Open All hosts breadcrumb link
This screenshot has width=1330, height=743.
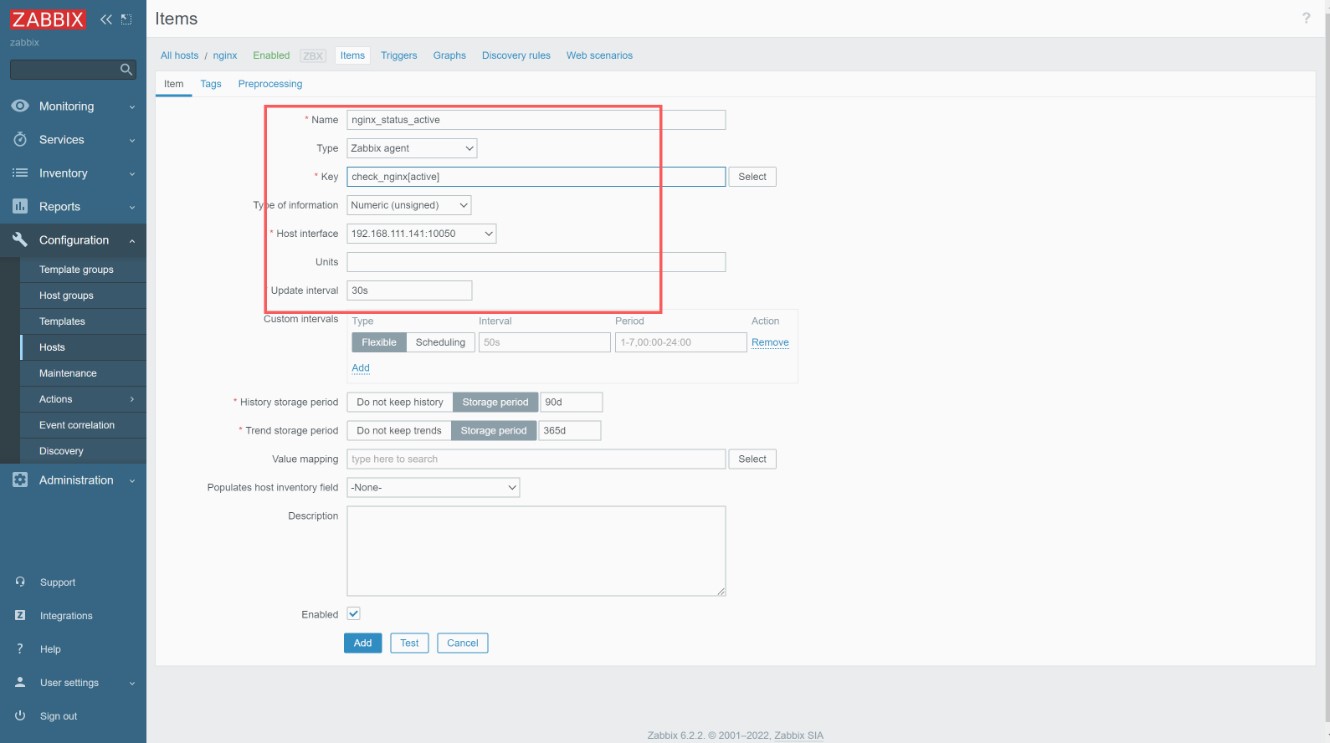pos(180,55)
